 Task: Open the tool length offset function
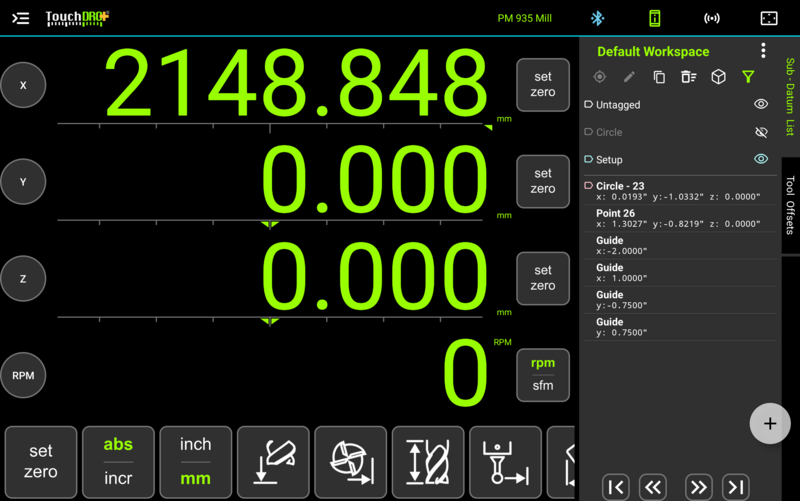click(x=429, y=462)
